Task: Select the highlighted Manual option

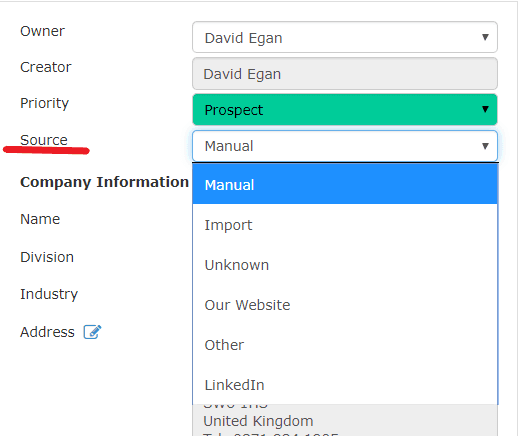Action: tap(345, 184)
